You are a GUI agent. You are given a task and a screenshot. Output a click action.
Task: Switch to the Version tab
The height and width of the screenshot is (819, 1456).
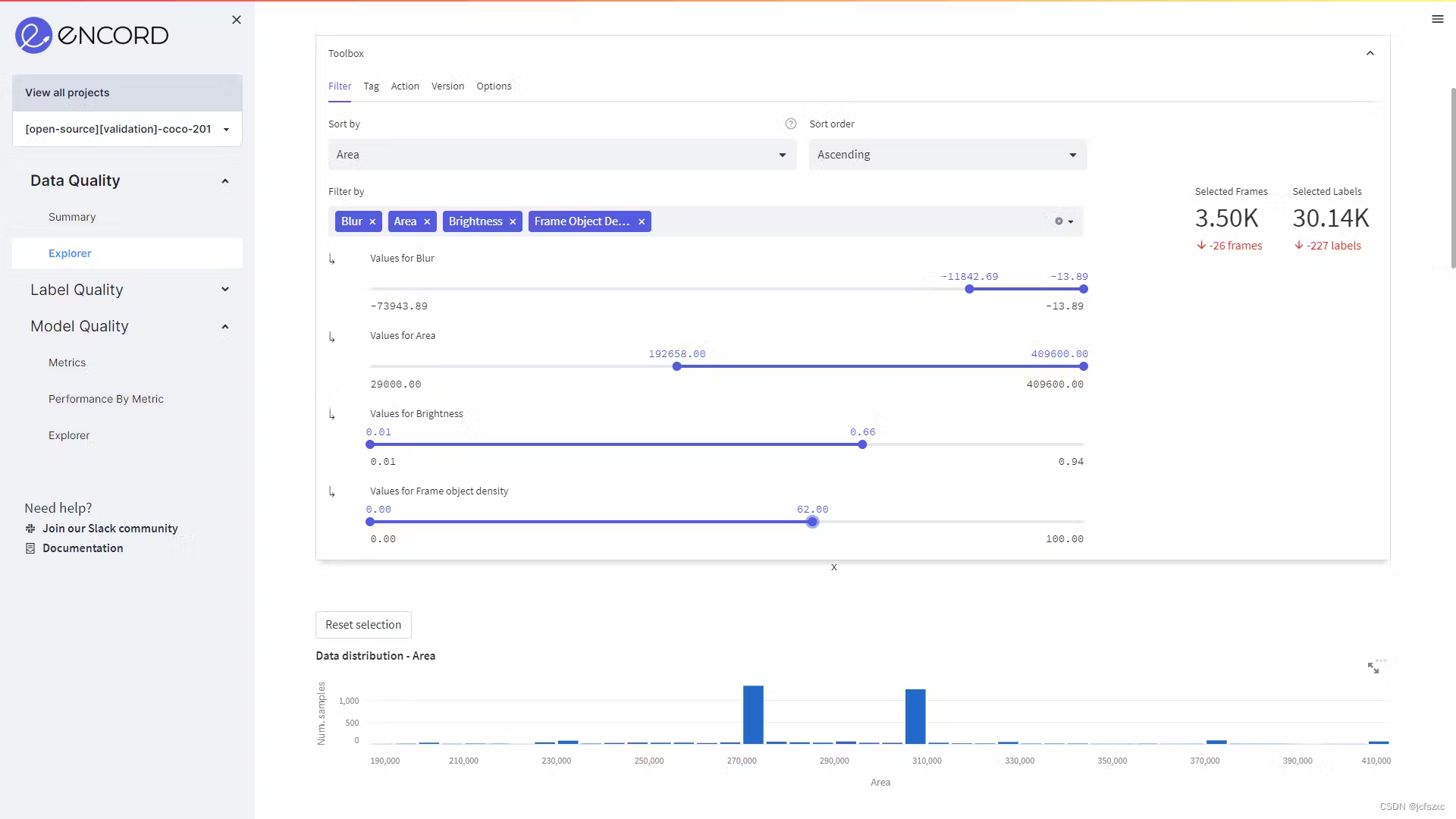coord(447,86)
